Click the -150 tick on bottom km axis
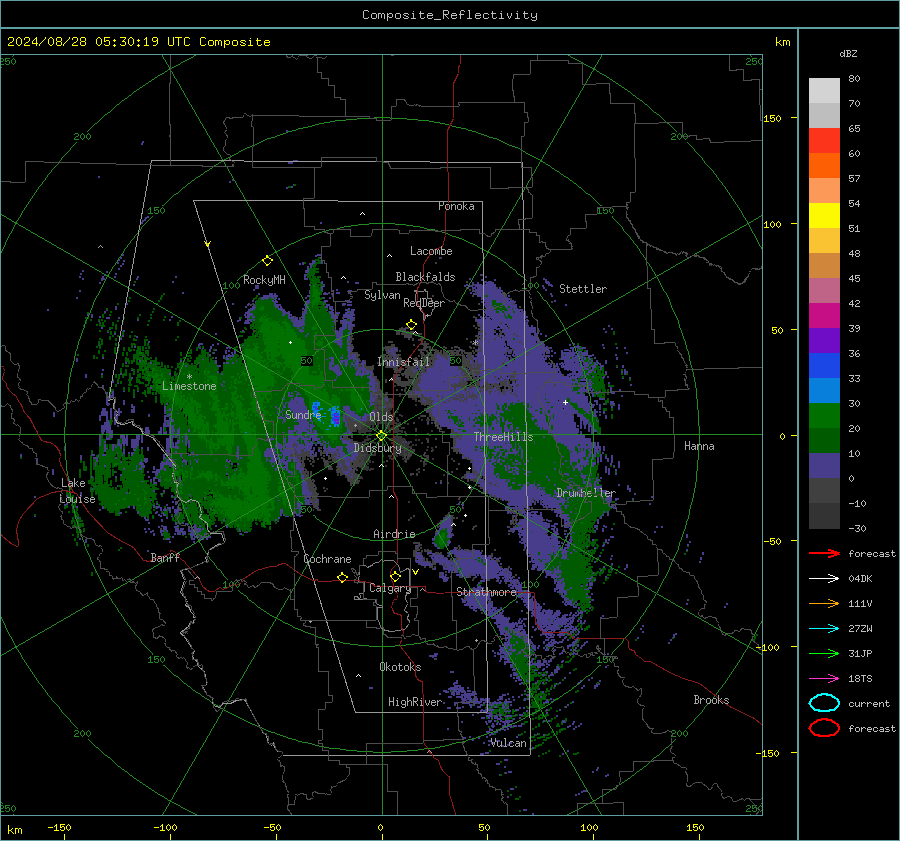 pos(59,827)
